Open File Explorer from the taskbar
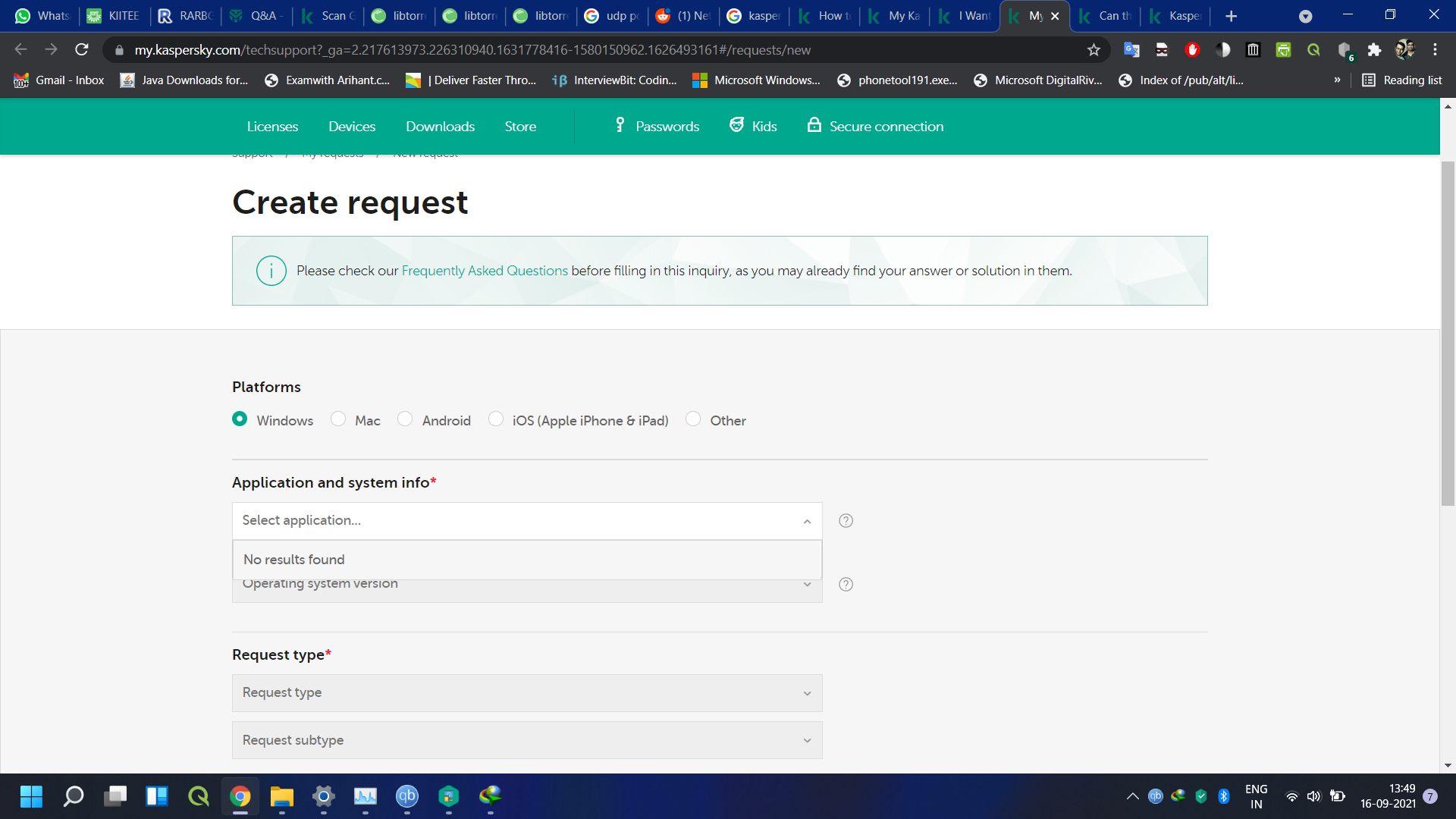Viewport: 1456px width, 819px height. [282, 796]
